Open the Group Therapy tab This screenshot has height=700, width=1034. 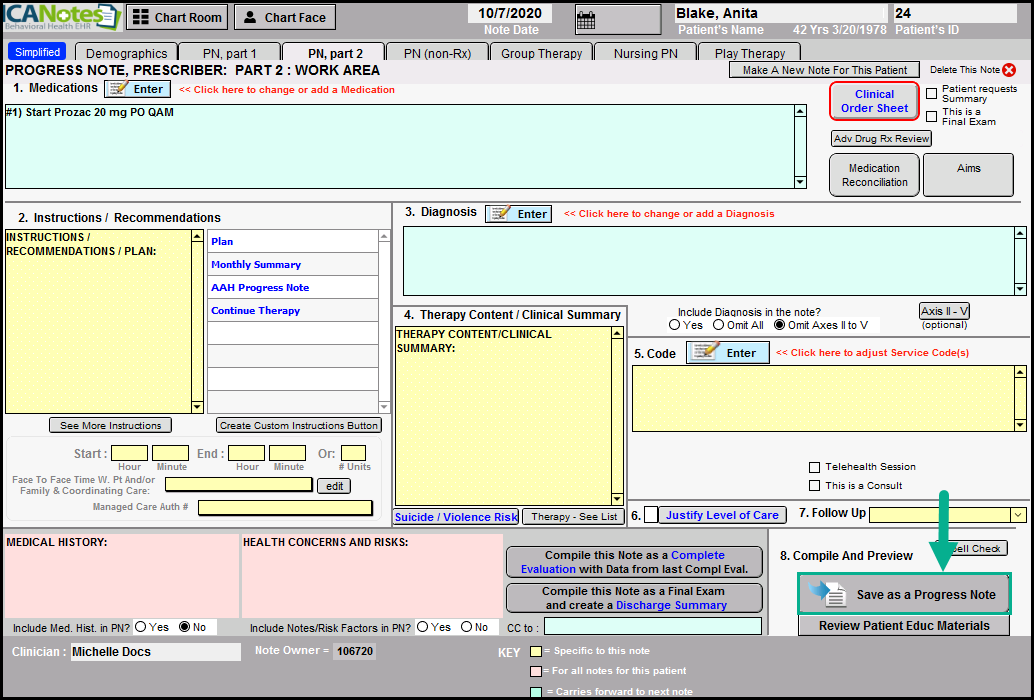(x=541, y=53)
